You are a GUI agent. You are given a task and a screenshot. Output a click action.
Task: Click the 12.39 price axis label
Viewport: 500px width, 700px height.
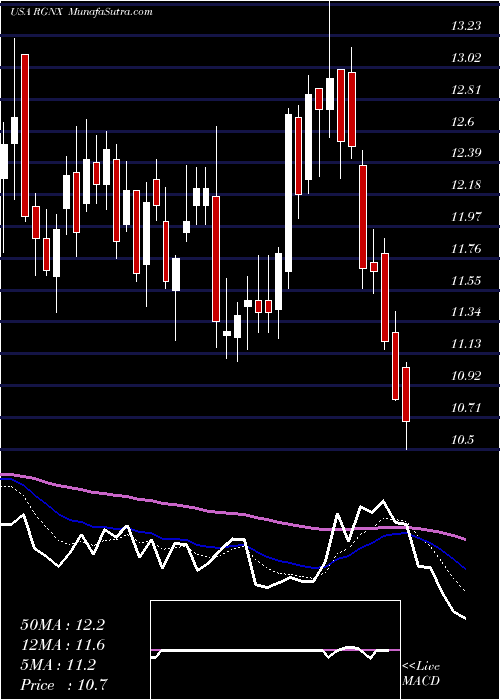(466, 153)
